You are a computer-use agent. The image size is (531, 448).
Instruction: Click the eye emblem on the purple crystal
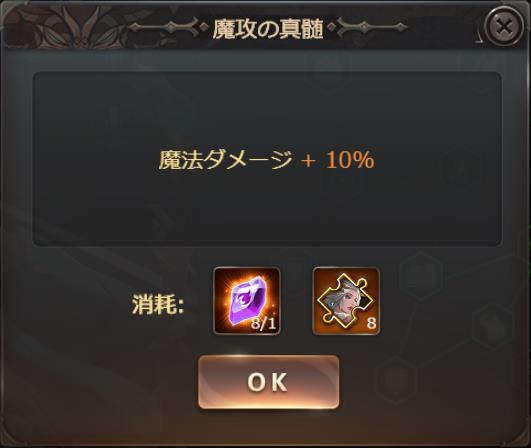tap(247, 297)
